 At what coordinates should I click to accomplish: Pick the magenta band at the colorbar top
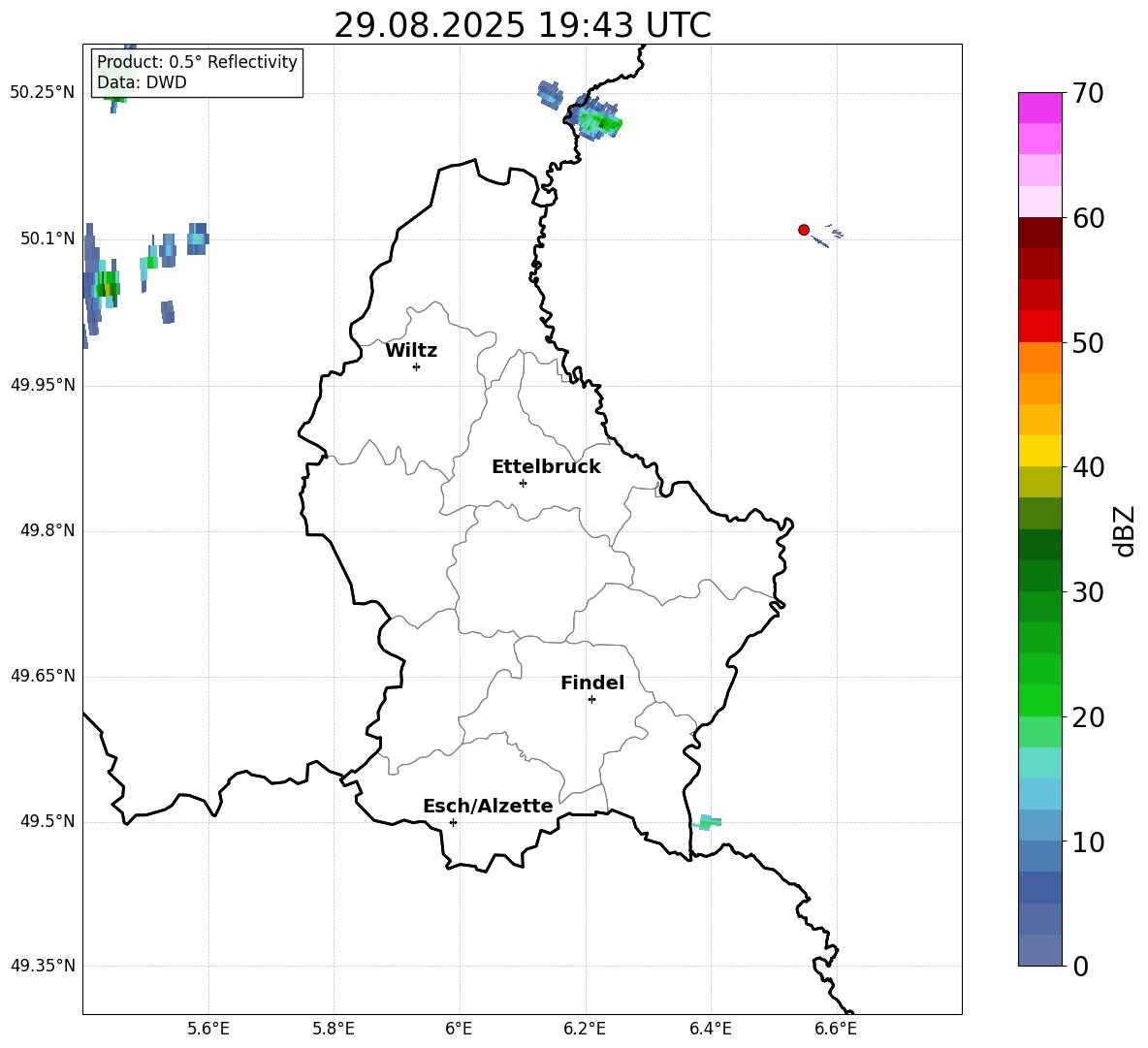tap(1040, 108)
